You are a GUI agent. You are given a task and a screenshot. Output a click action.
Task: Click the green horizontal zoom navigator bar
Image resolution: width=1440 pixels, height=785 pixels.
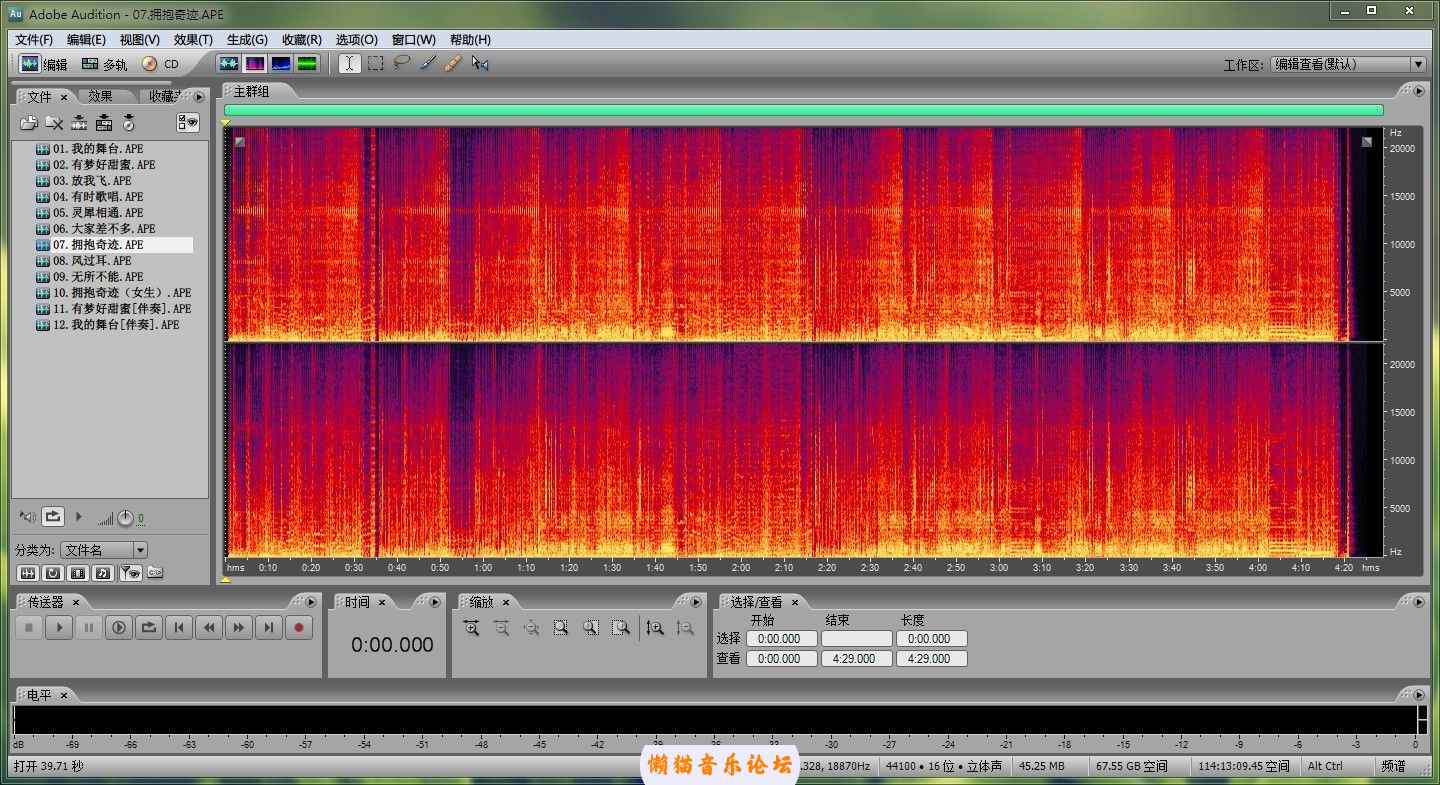point(804,110)
